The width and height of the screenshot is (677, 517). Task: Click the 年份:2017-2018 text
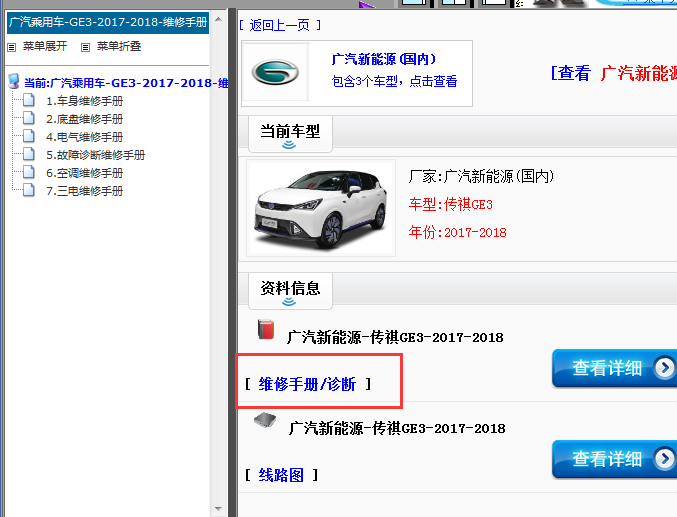tap(458, 232)
